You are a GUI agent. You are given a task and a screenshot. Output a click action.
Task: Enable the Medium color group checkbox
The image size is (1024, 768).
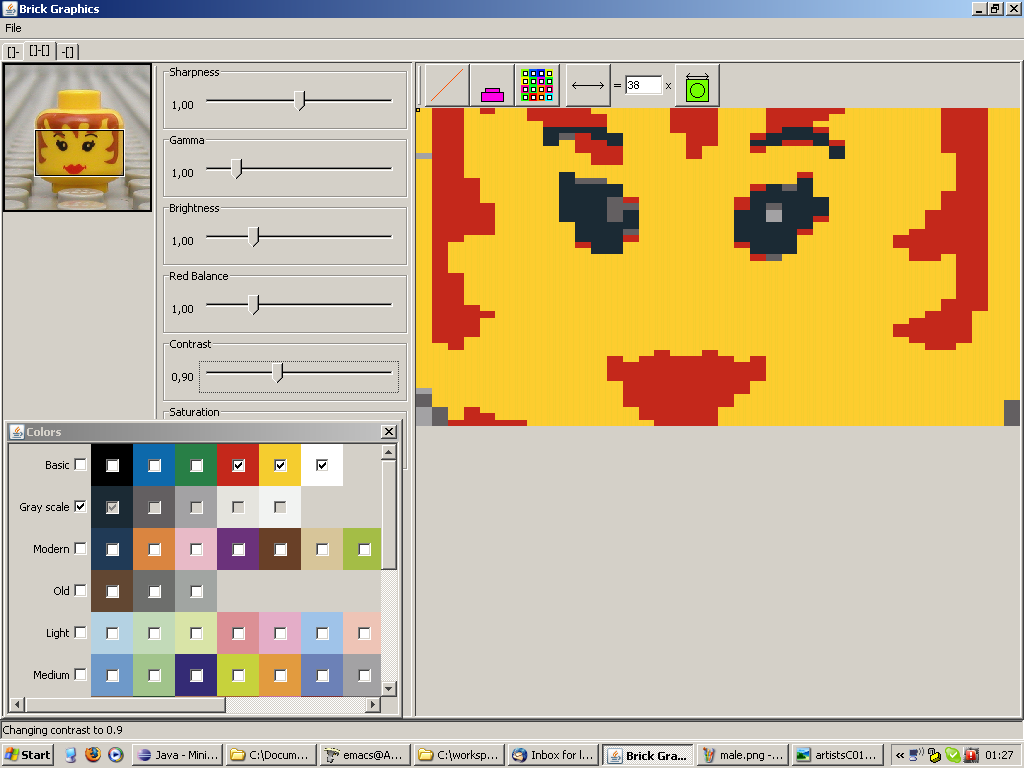[x=80, y=674]
